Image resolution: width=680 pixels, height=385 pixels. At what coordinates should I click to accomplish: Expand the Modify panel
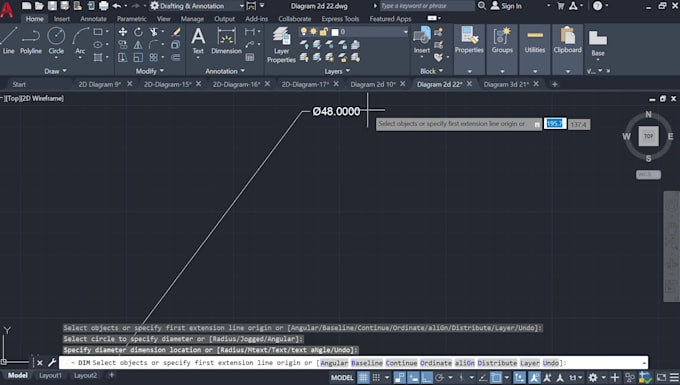pos(150,71)
